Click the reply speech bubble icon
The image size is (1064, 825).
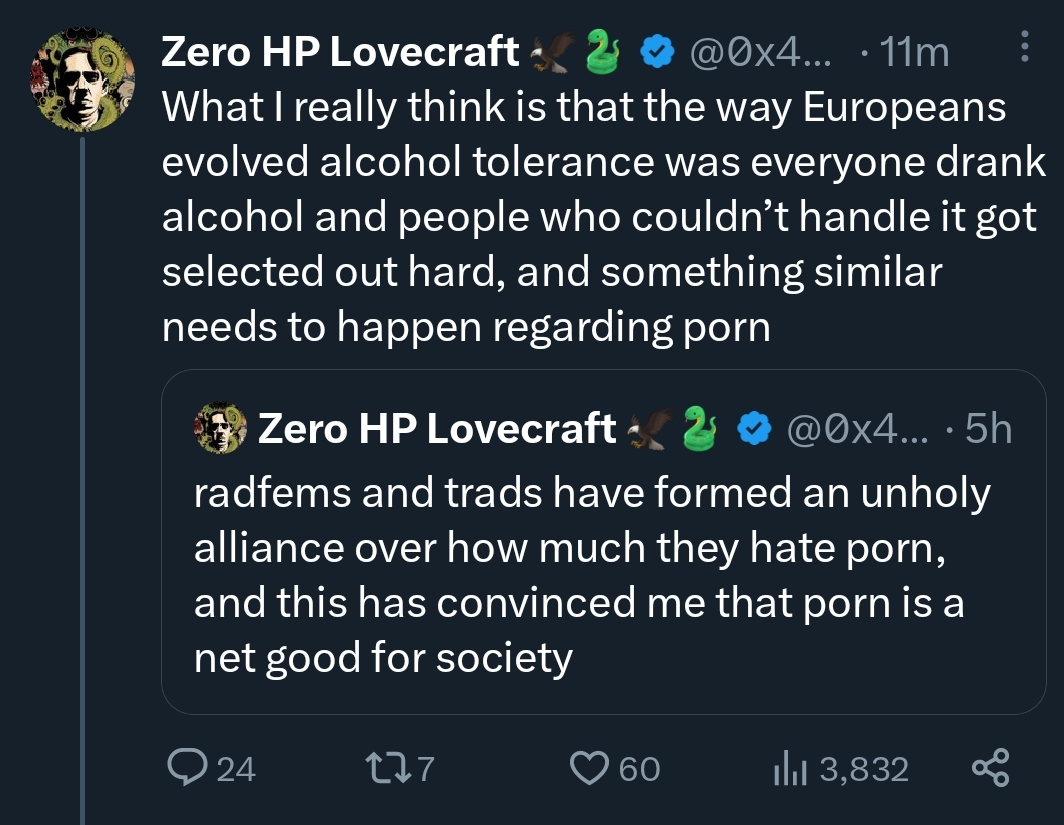(x=188, y=767)
